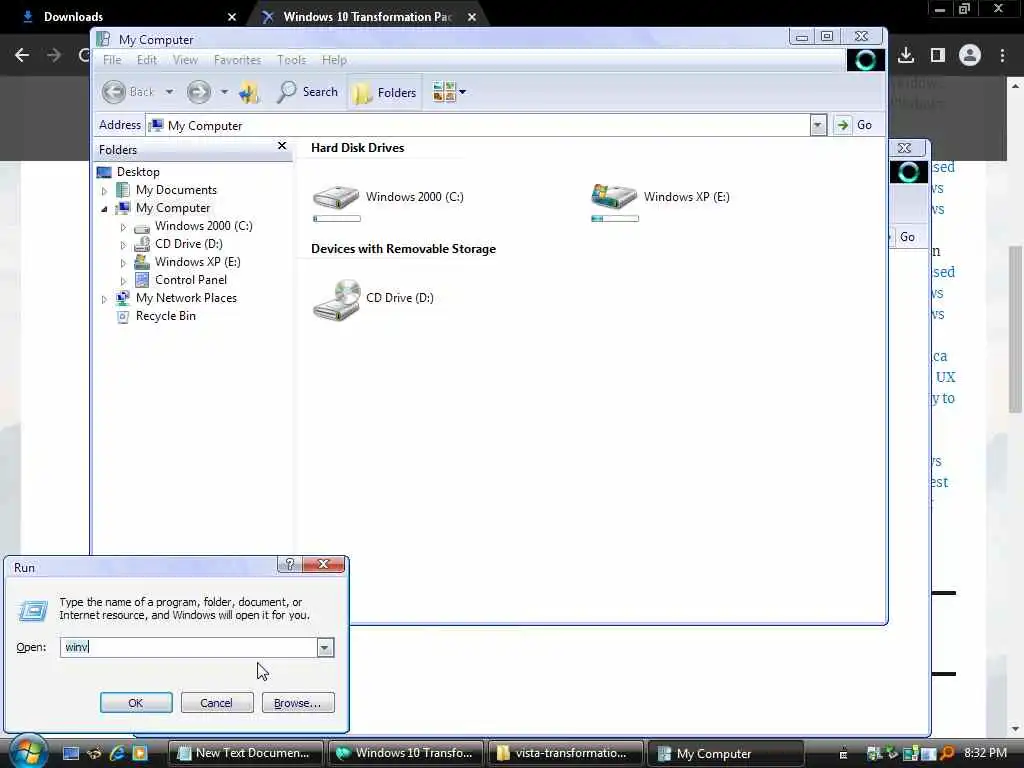
Task: Toggle the Folders pane button
Action: (x=384, y=93)
